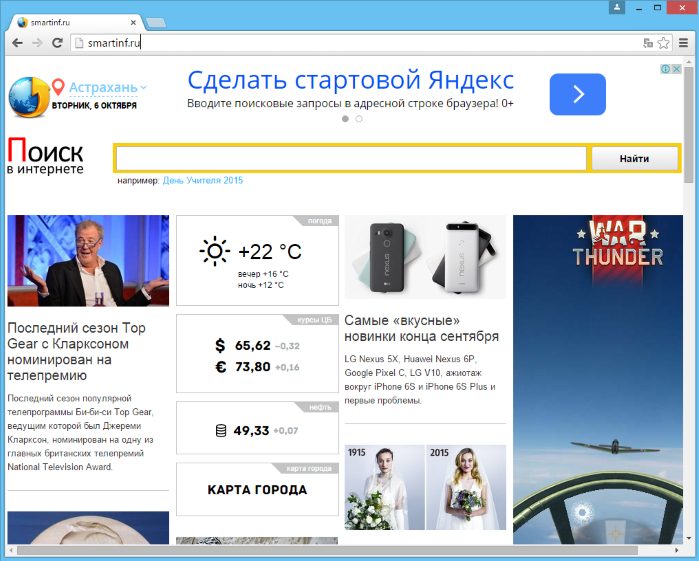
Task: Open the Chrome user profile button
Action: [x=617, y=7]
